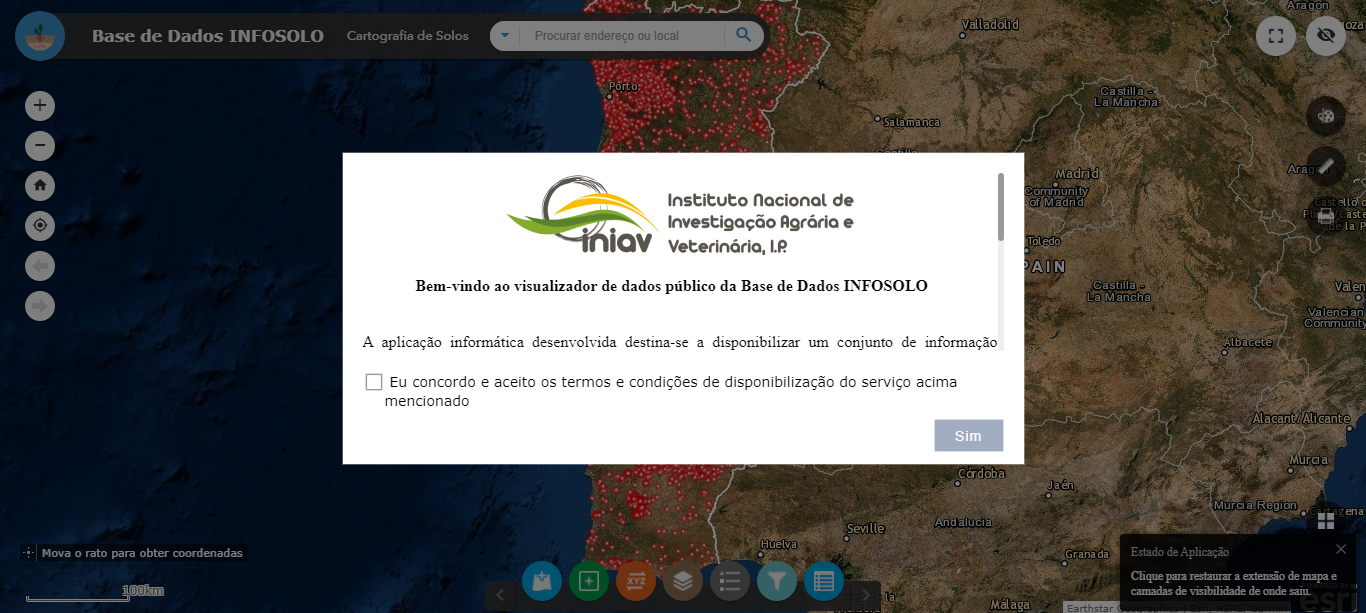Click the map Home extent button
The image size is (1366, 613).
coord(40,186)
